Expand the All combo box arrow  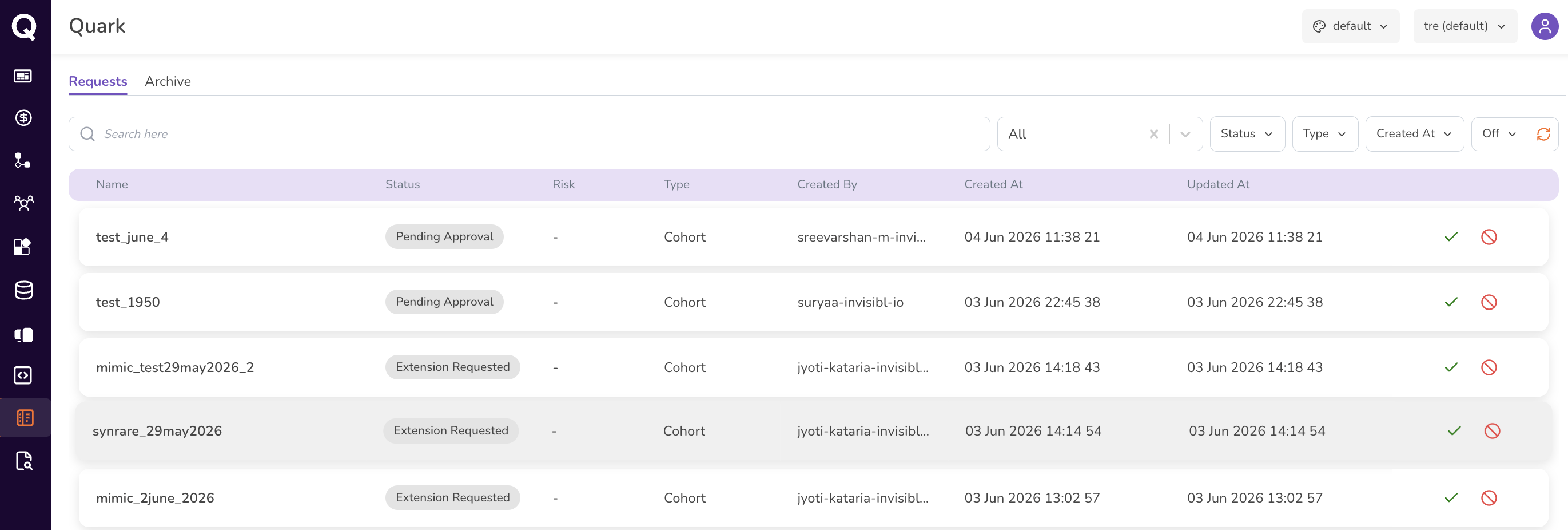[x=1185, y=134]
